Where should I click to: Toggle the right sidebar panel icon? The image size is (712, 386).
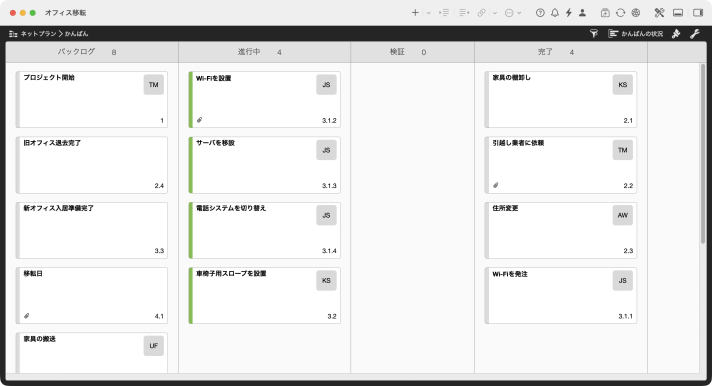(x=698, y=13)
